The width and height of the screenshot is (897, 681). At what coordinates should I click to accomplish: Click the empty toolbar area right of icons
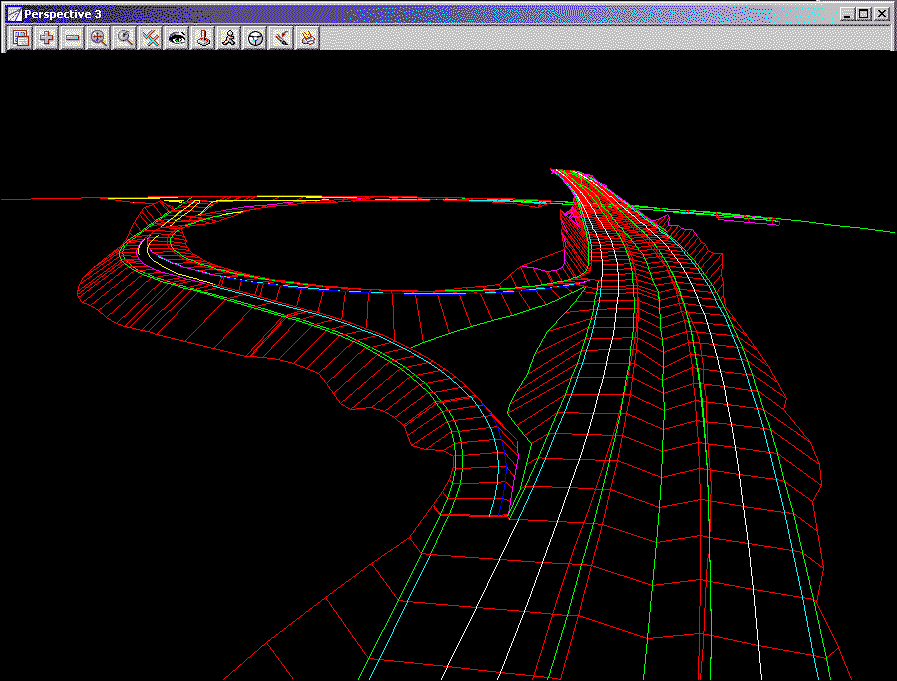point(600,38)
